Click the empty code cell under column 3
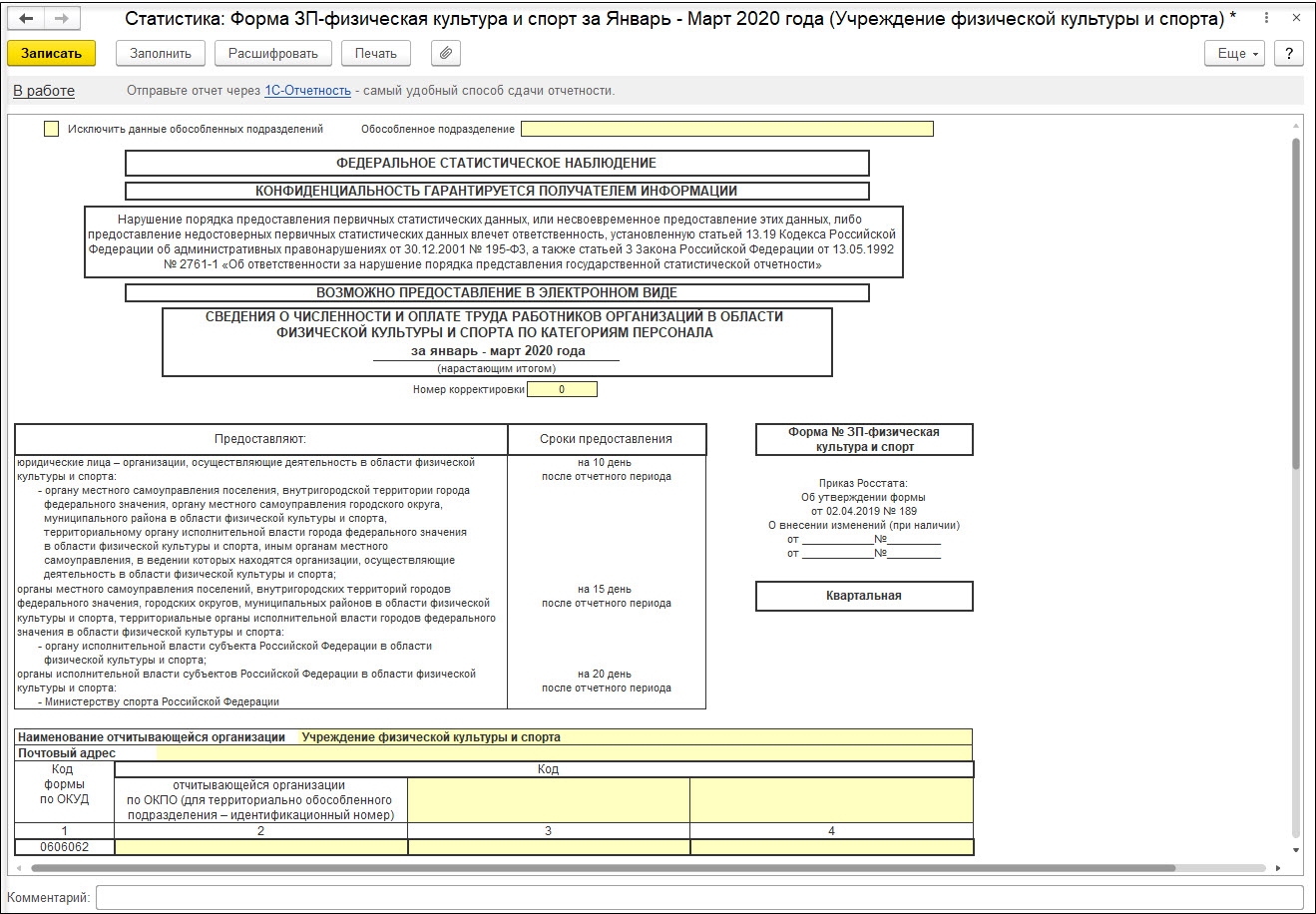Image resolution: width=1316 pixels, height=914 pixels. (549, 847)
